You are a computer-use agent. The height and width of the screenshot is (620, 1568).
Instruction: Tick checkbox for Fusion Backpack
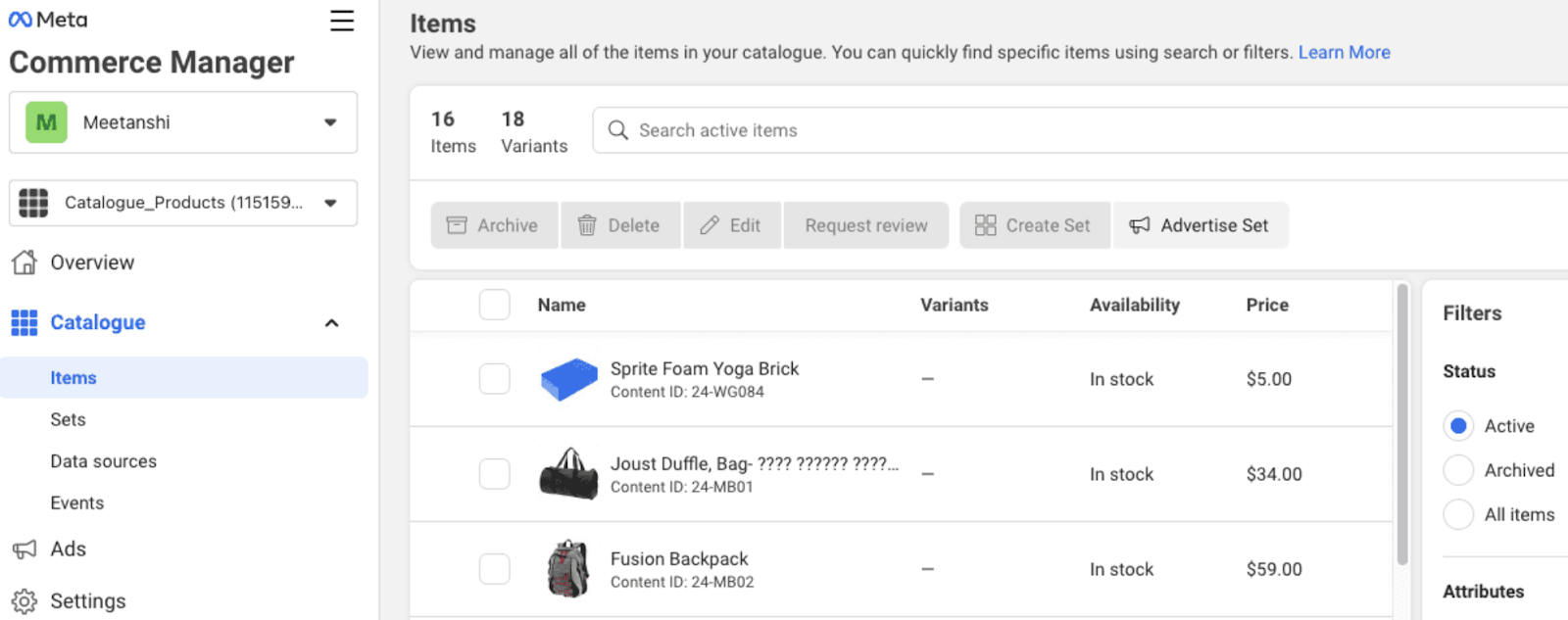coord(495,569)
